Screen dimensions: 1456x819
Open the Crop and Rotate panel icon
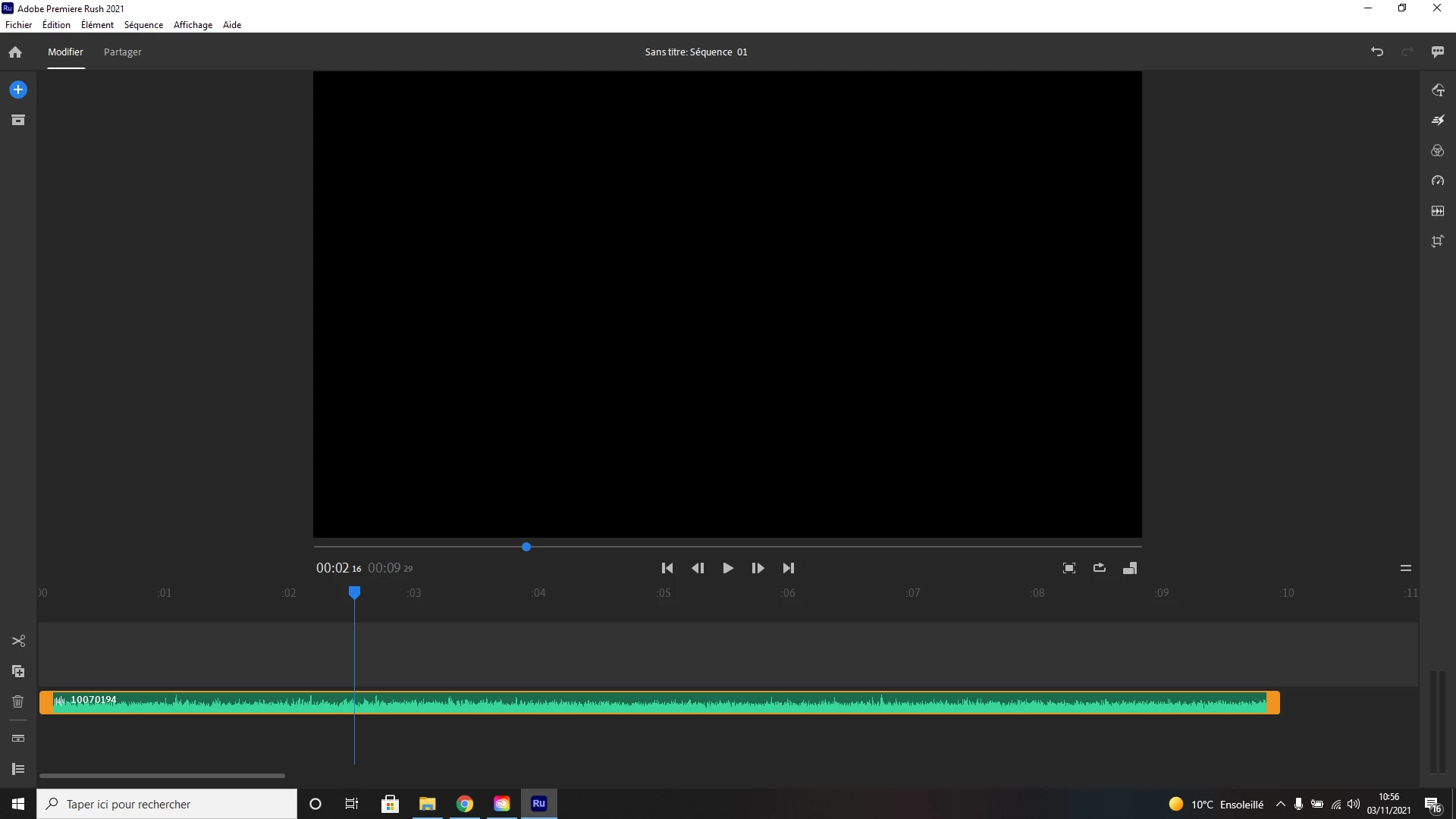pyautogui.click(x=1437, y=241)
